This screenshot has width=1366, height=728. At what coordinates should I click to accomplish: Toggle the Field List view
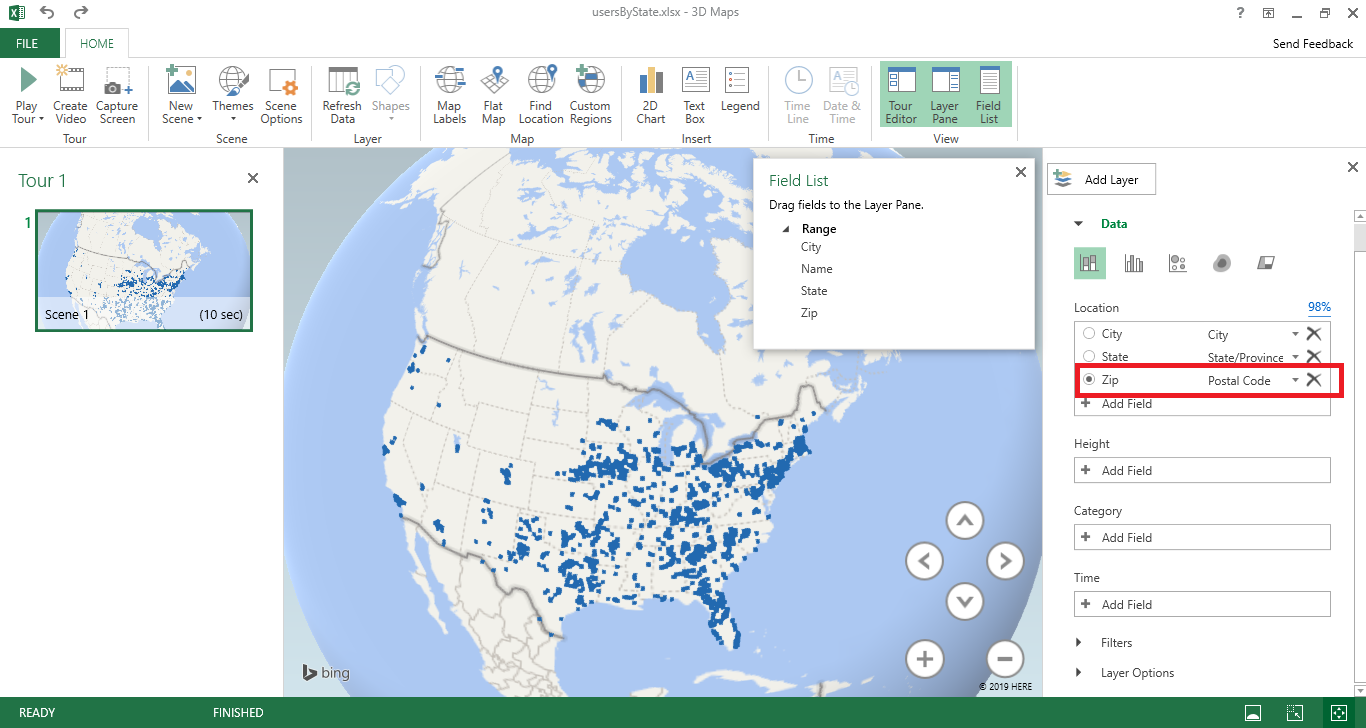pyautogui.click(x=989, y=95)
